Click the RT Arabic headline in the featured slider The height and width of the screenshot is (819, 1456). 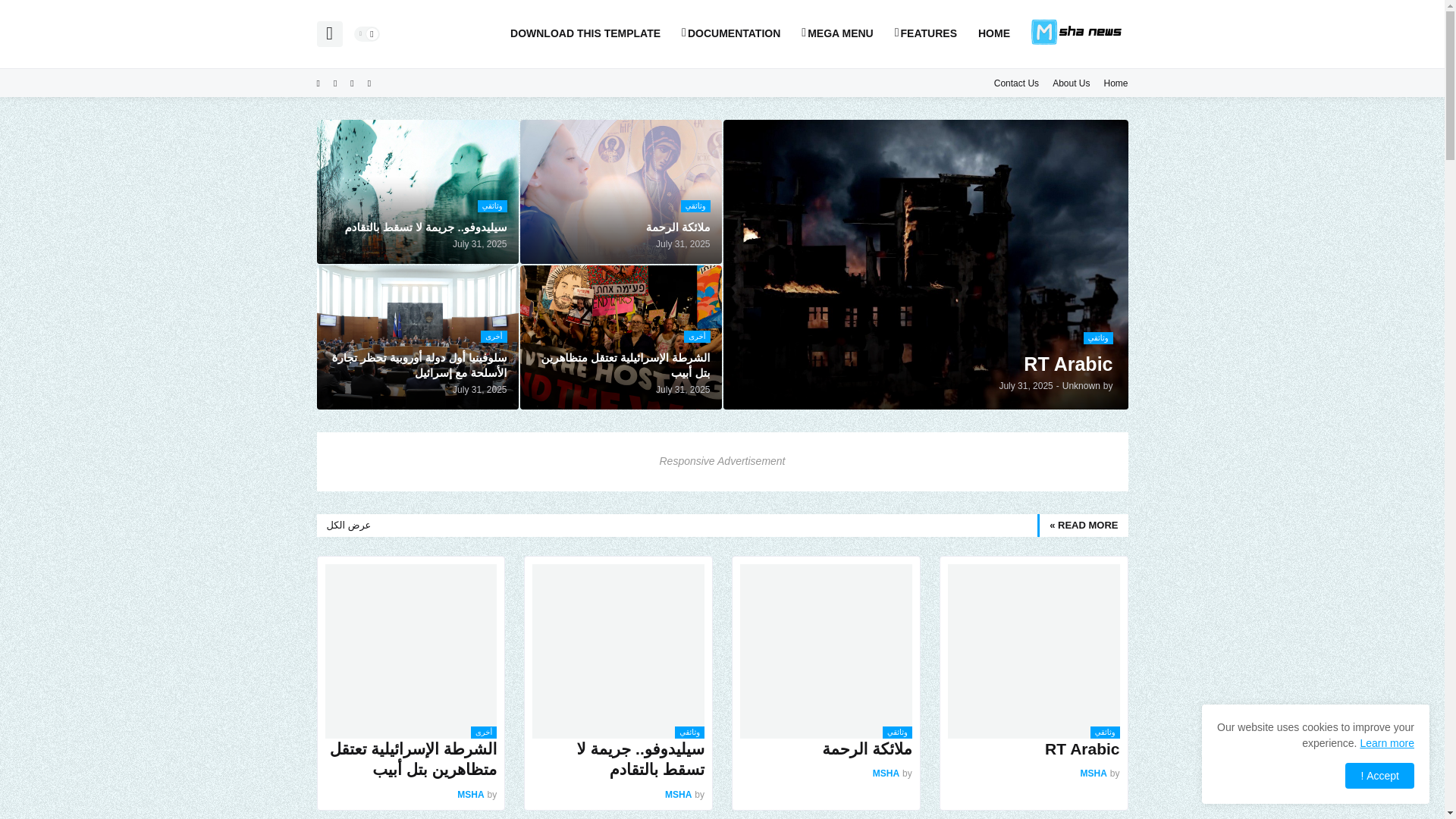tap(1068, 364)
